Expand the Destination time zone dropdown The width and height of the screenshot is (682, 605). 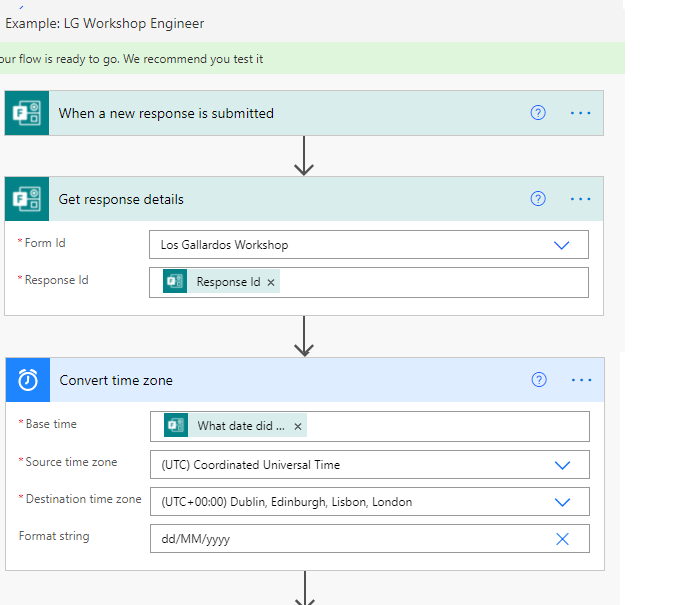(562, 502)
